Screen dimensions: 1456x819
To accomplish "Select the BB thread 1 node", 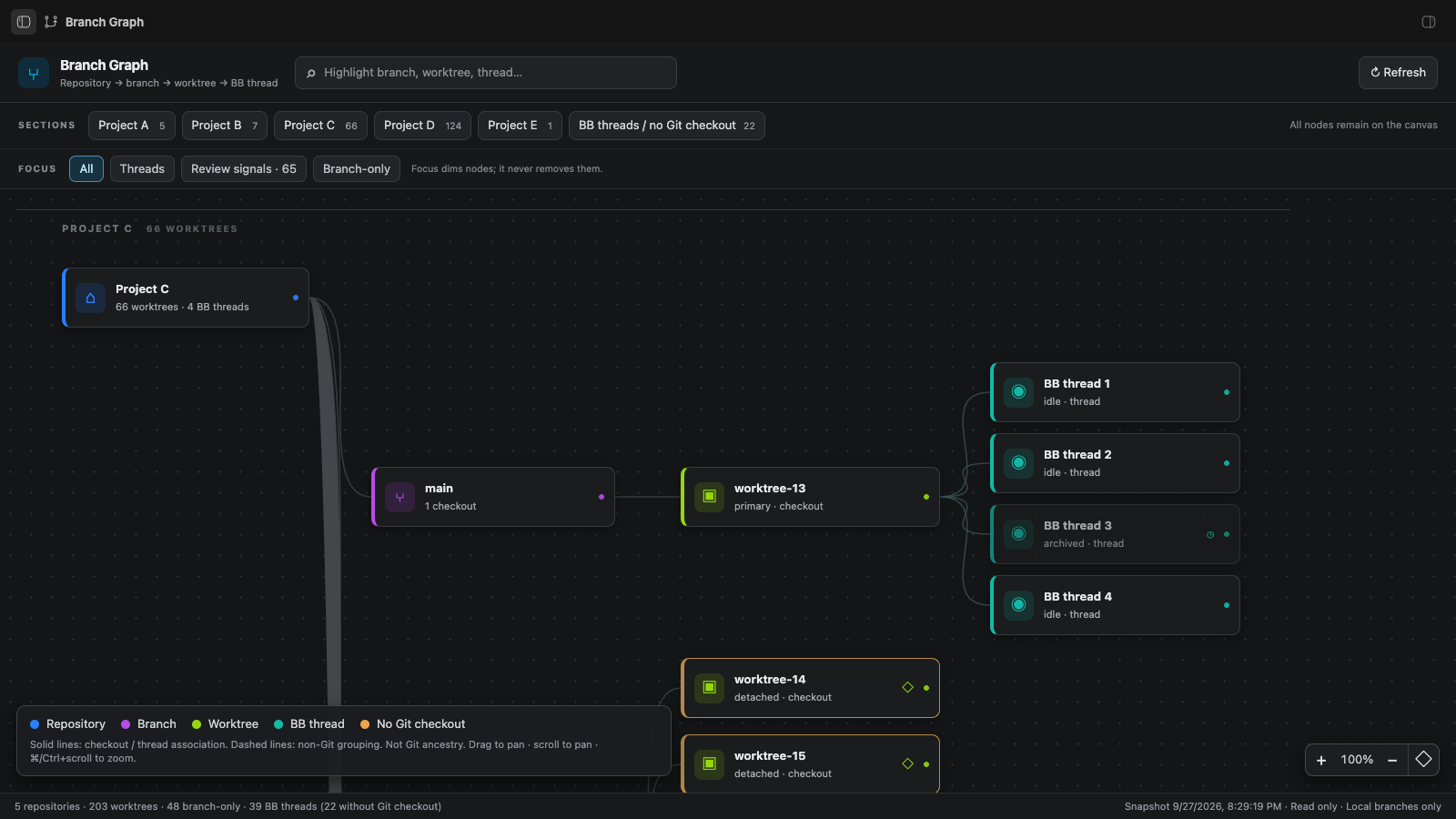I will [1115, 392].
